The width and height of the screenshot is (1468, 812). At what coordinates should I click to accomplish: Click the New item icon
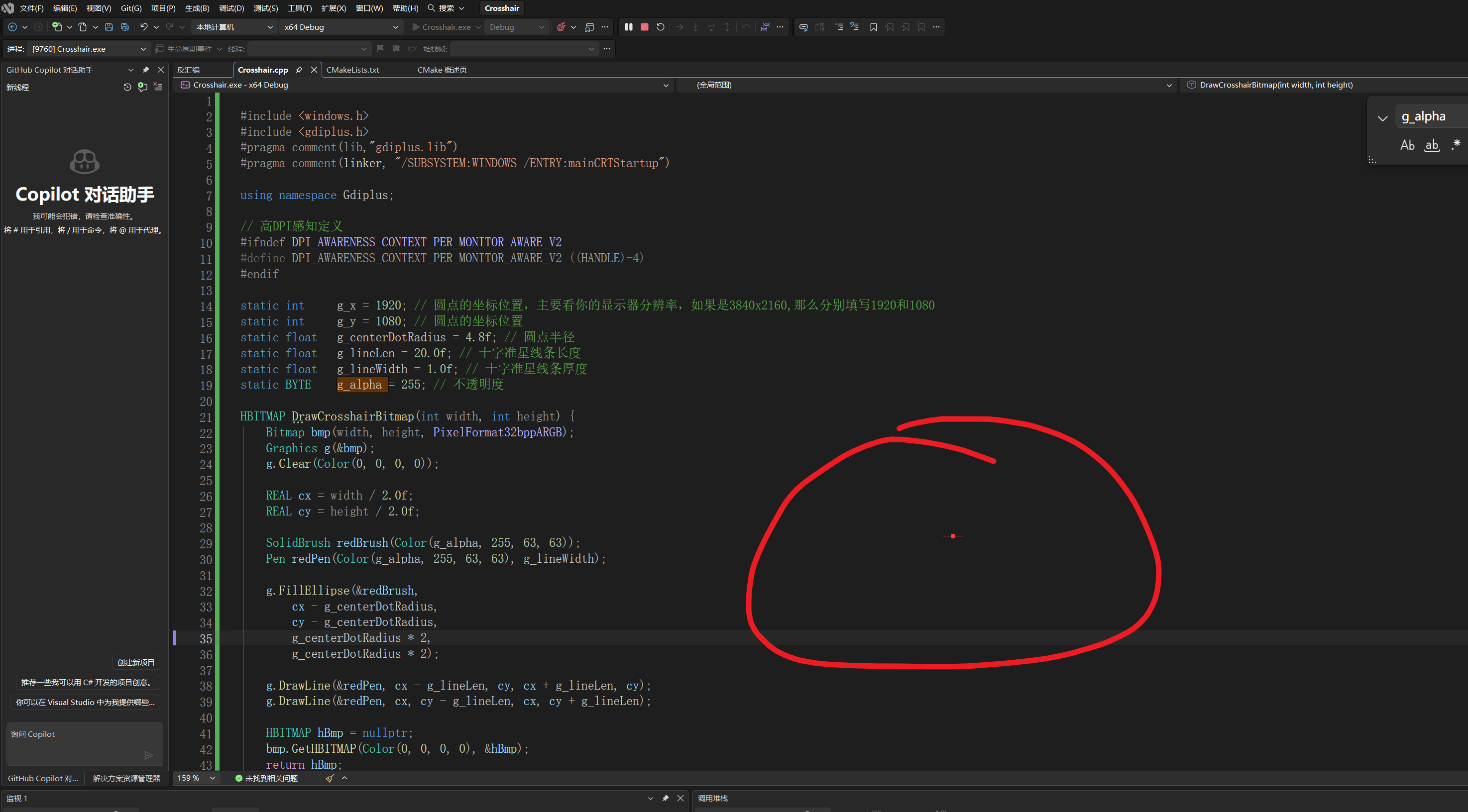coord(56,27)
